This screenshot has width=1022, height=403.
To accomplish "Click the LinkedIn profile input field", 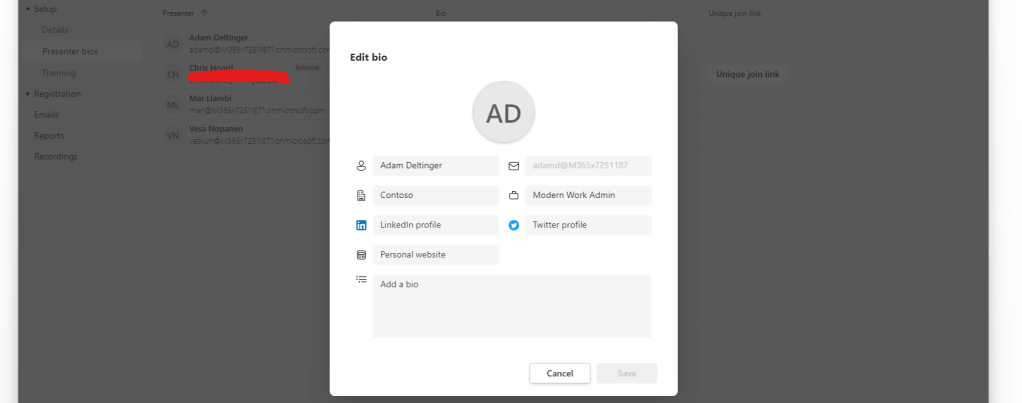I will 435,225.
